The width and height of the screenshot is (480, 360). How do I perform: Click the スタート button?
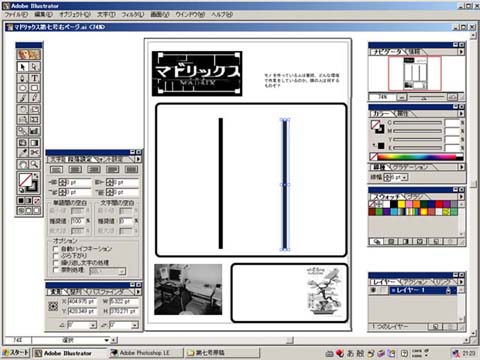16,353
